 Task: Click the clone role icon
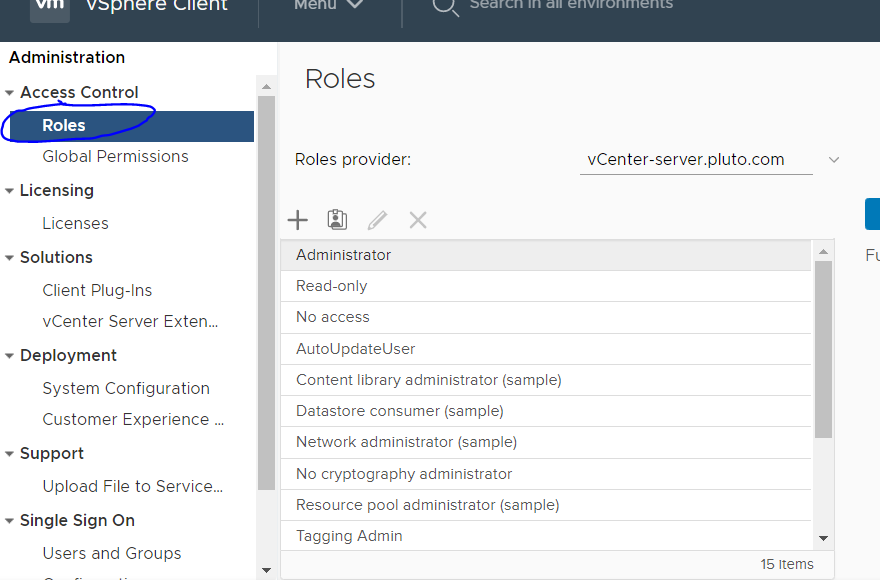tap(337, 220)
